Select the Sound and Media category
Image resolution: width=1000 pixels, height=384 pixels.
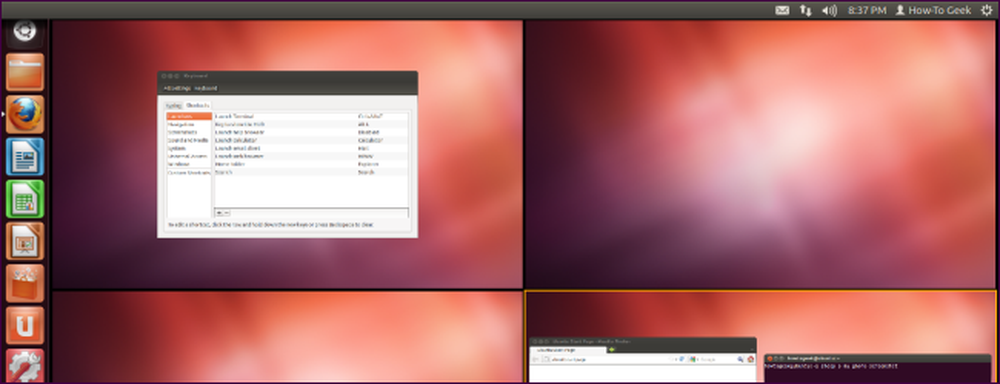click(189, 140)
